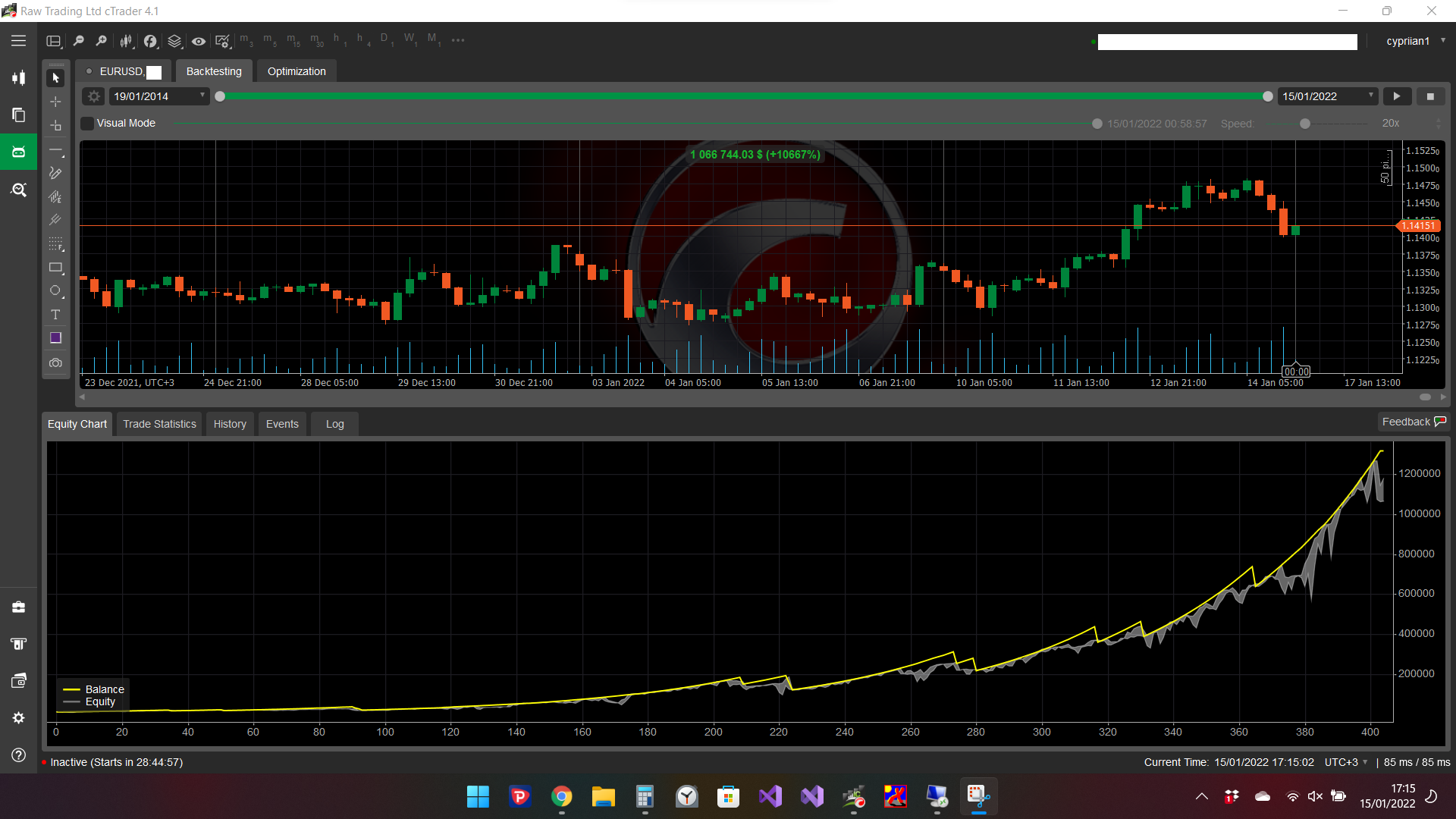This screenshot has height=819, width=1456.
Task: Select the text drawing tool
Action: click(55, 315)
